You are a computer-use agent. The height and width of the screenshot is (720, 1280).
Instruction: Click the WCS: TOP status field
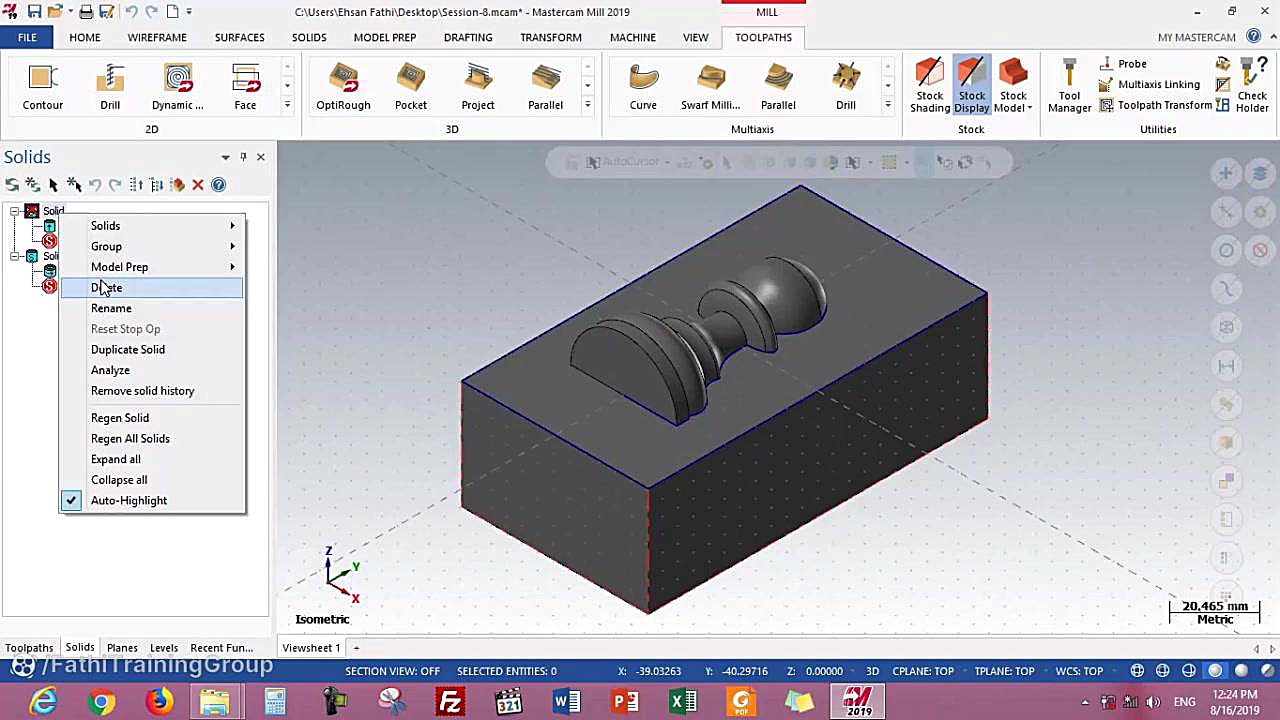tap(1079, 671)
